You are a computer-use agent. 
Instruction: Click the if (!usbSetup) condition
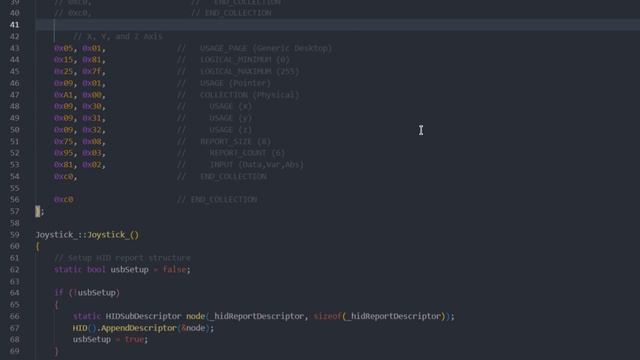(x=87, y=293)
